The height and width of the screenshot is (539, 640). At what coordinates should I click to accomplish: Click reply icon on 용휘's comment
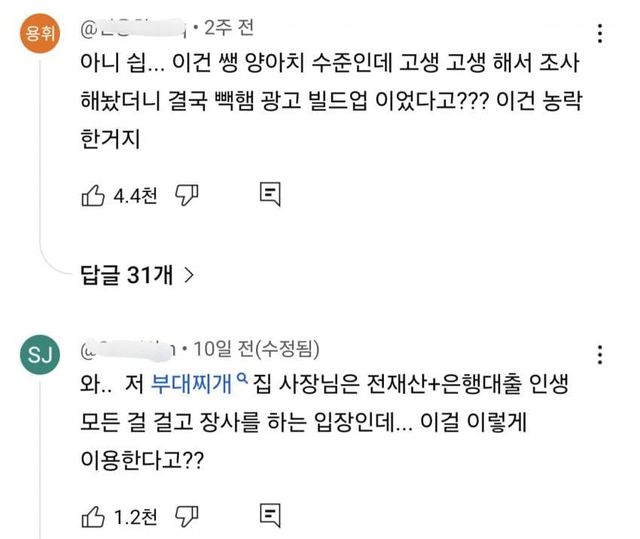[x=269, y=193]
